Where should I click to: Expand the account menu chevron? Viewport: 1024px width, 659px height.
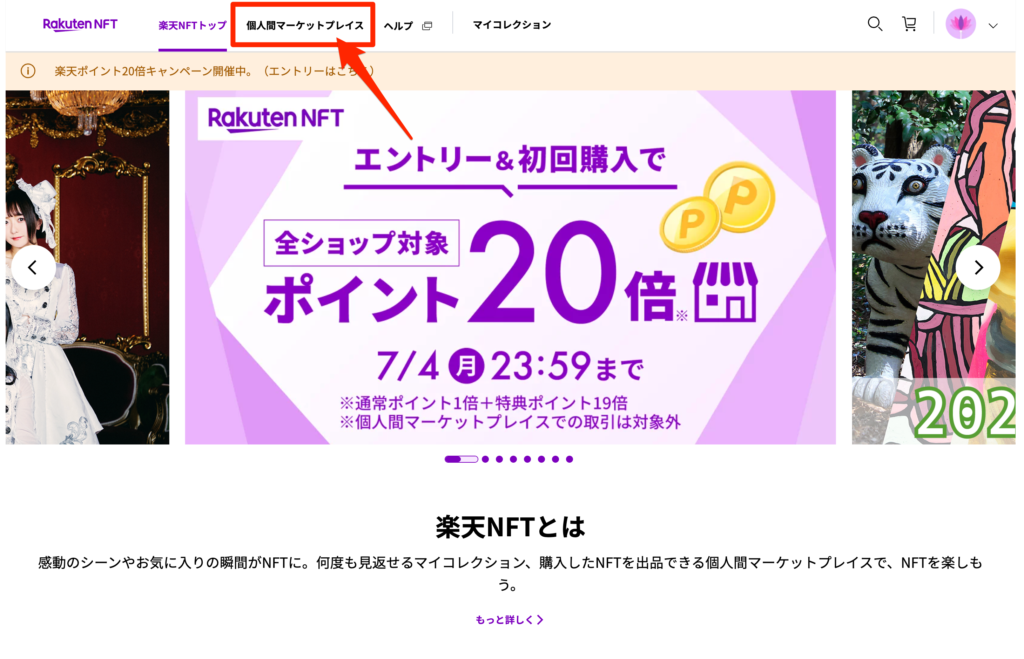pos(993,26)
